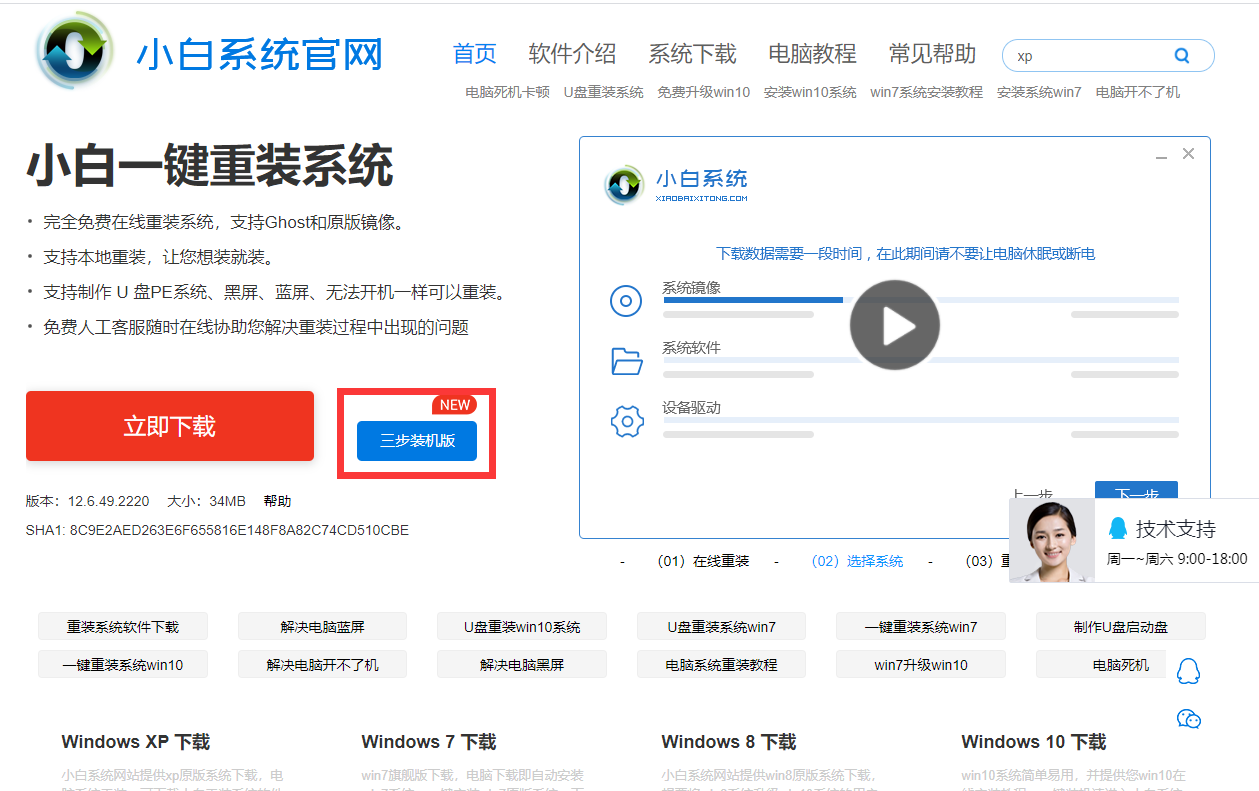Open the Windows XP 下载 heading
Viewport: 1259px width, 791px height.
pyautogui.click(x=136, y=742)
